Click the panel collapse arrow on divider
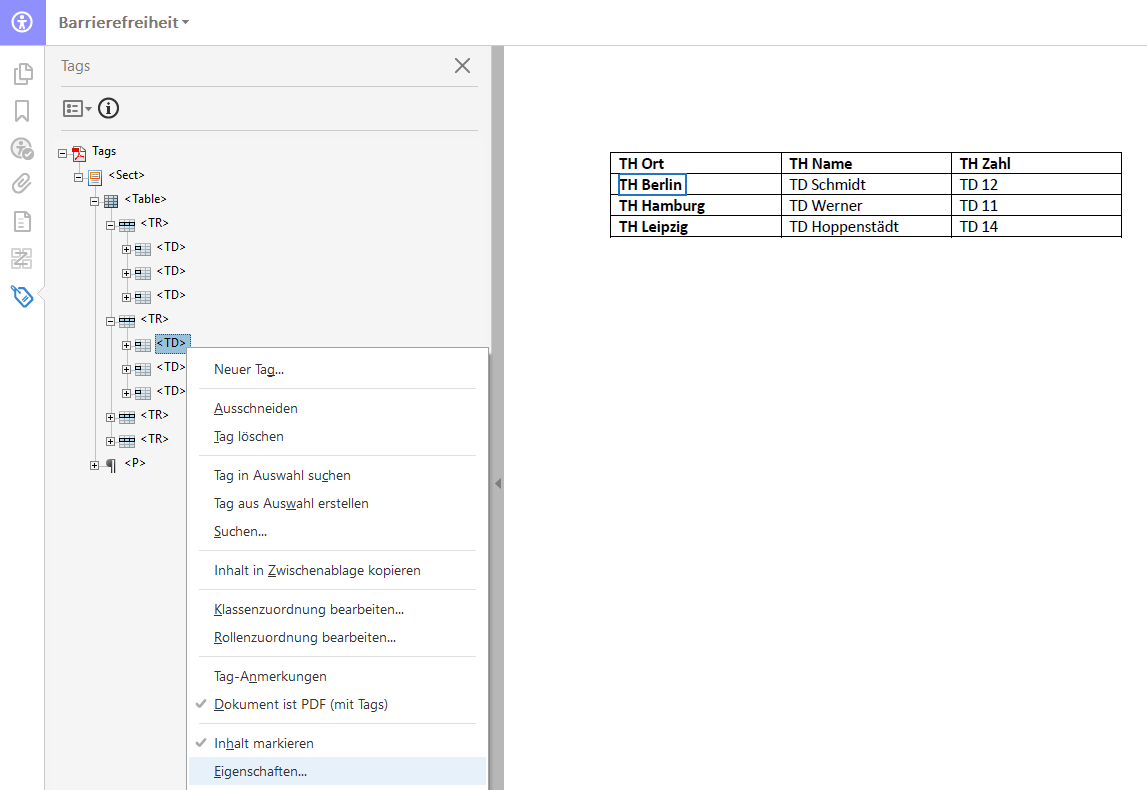 click(x=497, y=483)
